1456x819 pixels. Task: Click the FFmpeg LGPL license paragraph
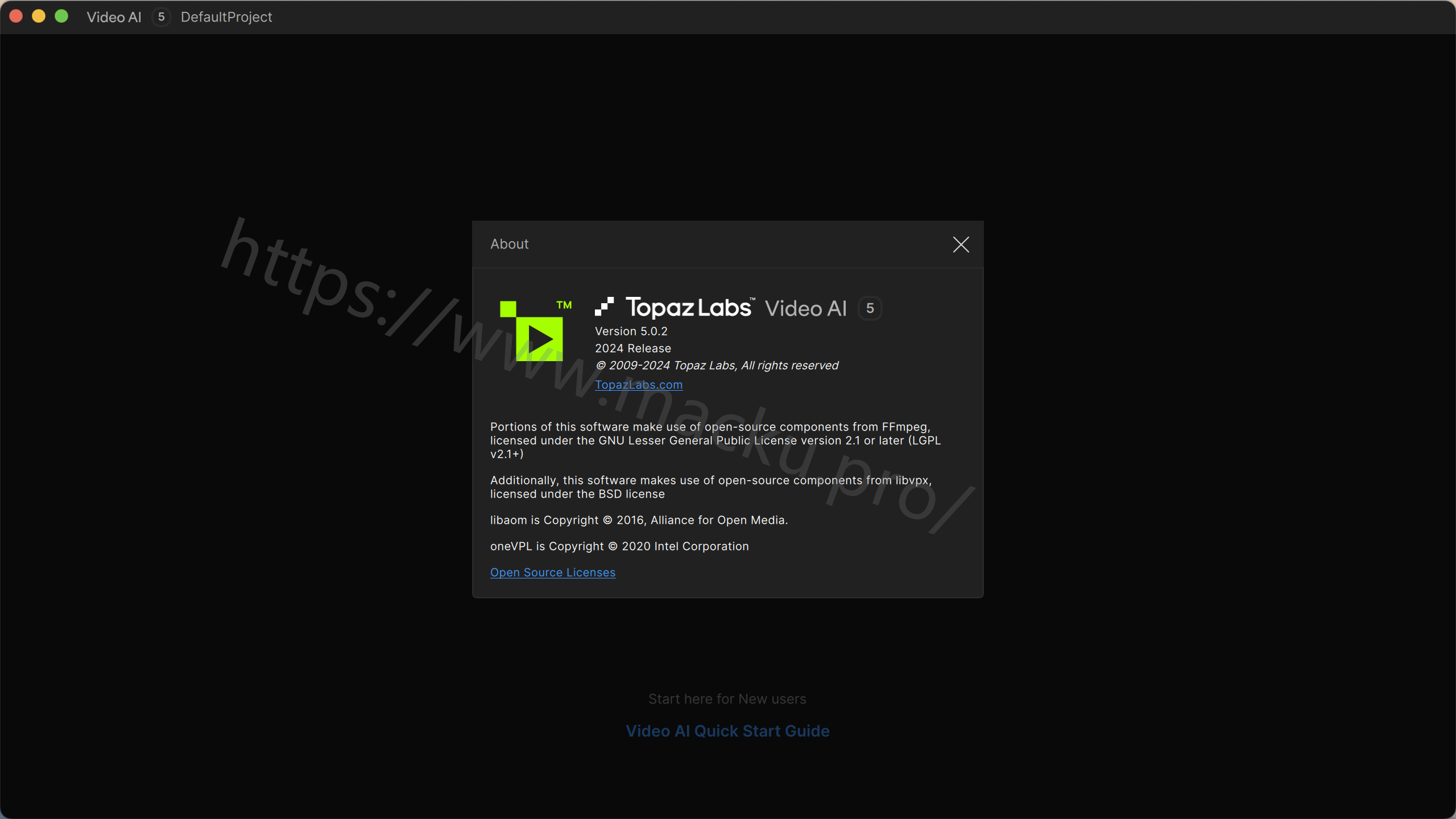(715, 440)
